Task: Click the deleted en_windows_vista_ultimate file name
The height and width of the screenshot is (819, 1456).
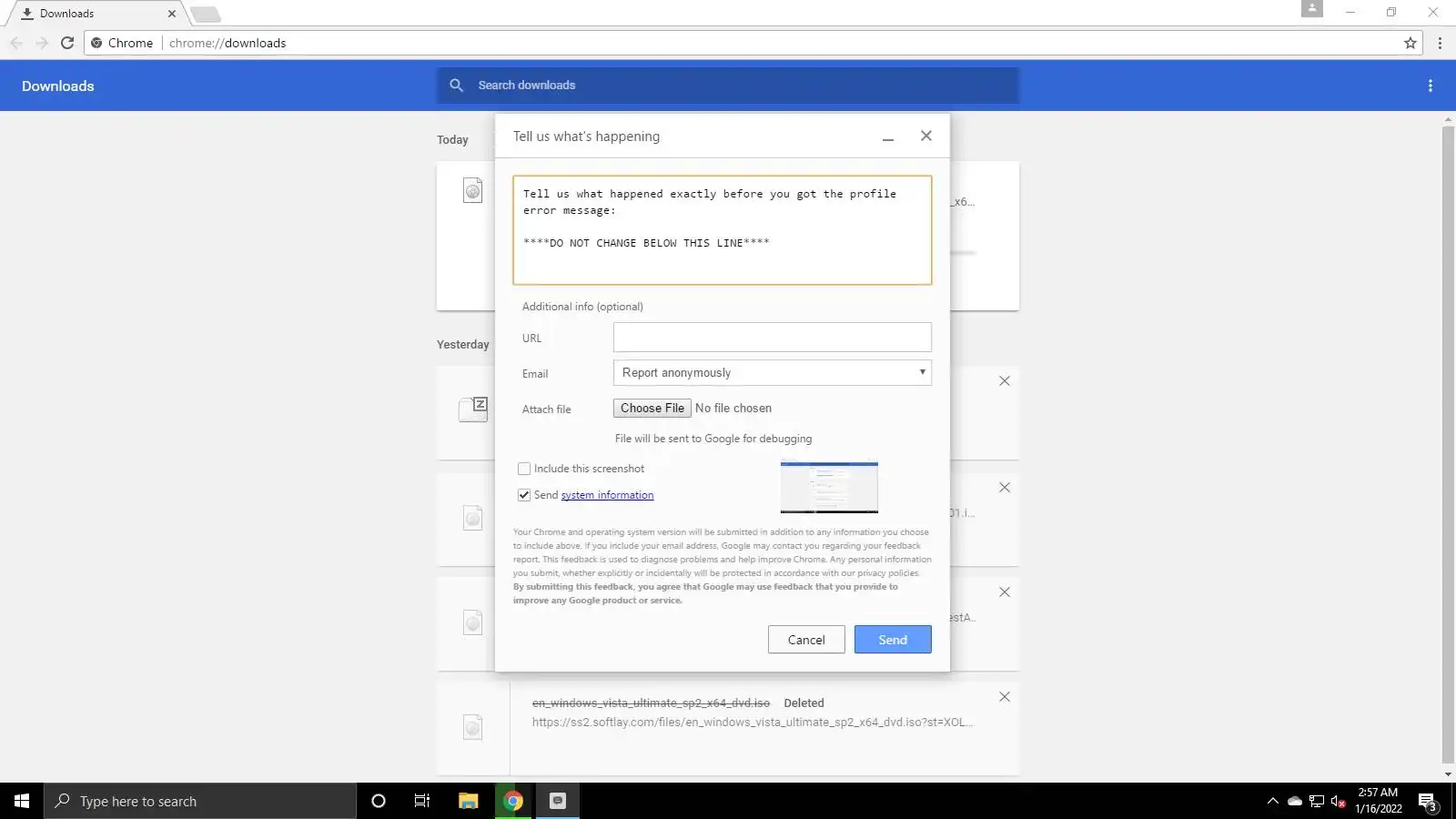Action: point(651,703)
